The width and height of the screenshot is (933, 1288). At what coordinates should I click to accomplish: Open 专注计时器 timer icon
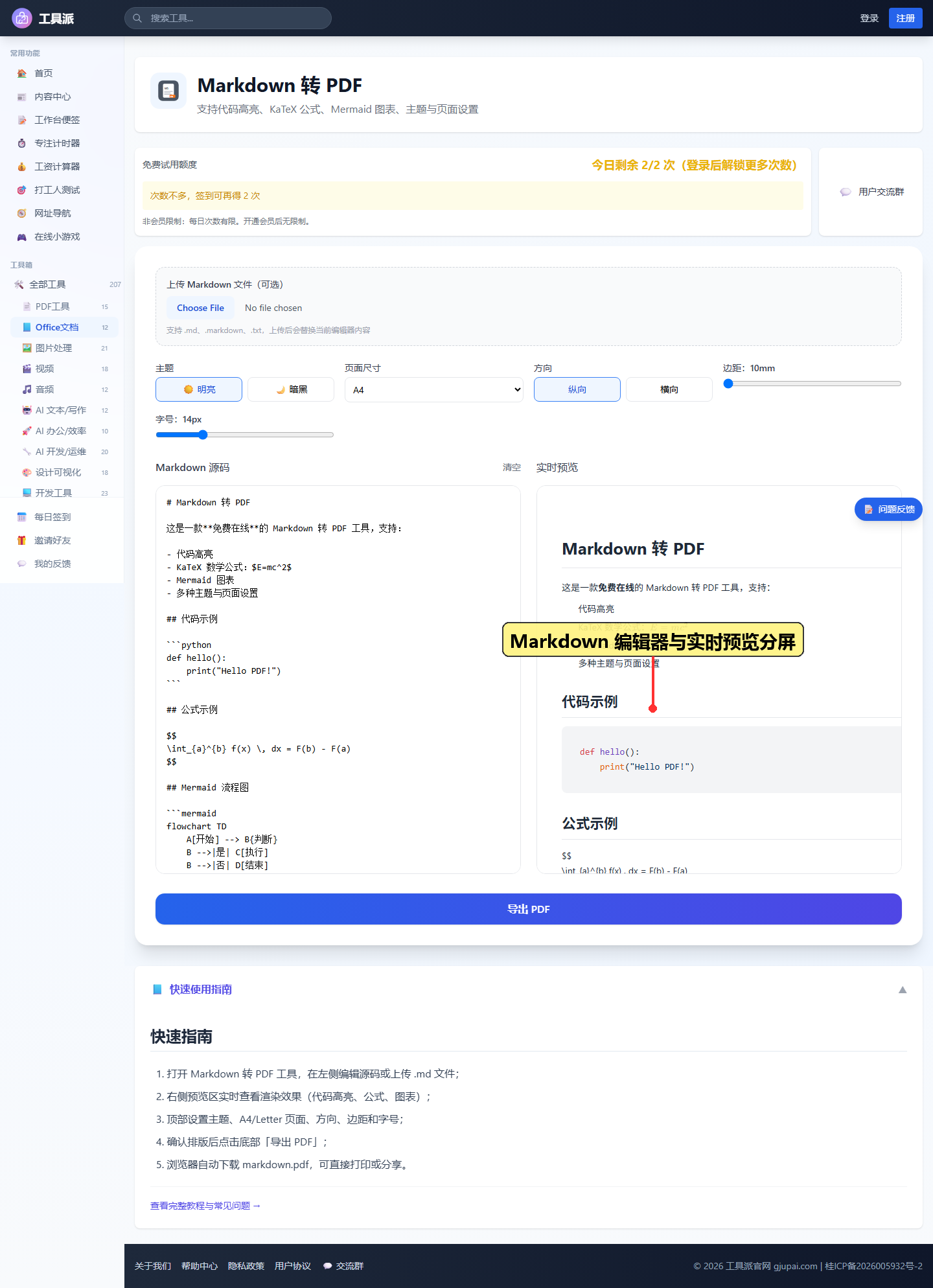(22, 143)
